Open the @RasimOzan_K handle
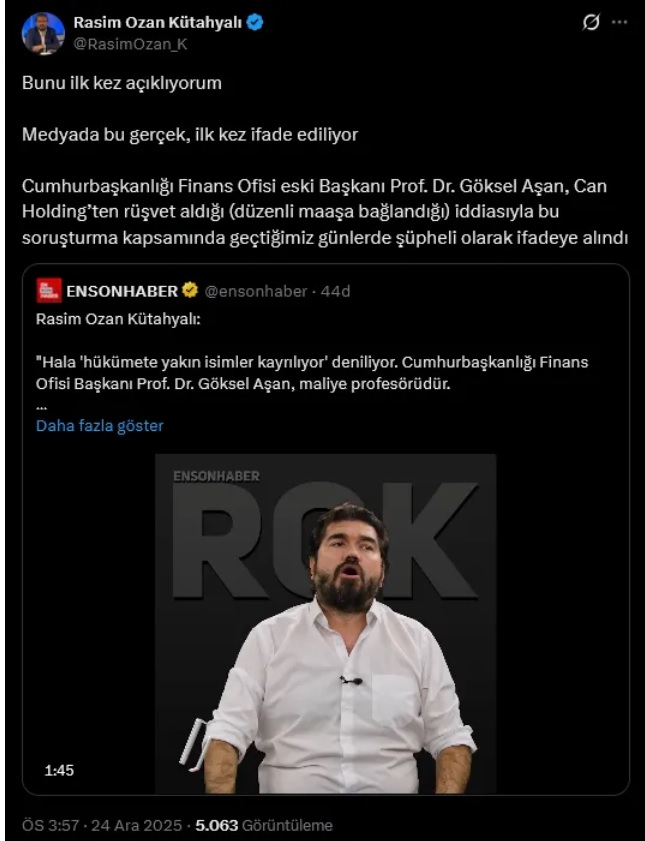 (130, 45)
